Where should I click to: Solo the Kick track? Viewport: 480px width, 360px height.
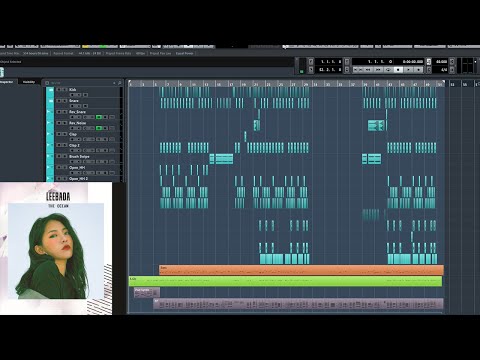coord(65,90)
